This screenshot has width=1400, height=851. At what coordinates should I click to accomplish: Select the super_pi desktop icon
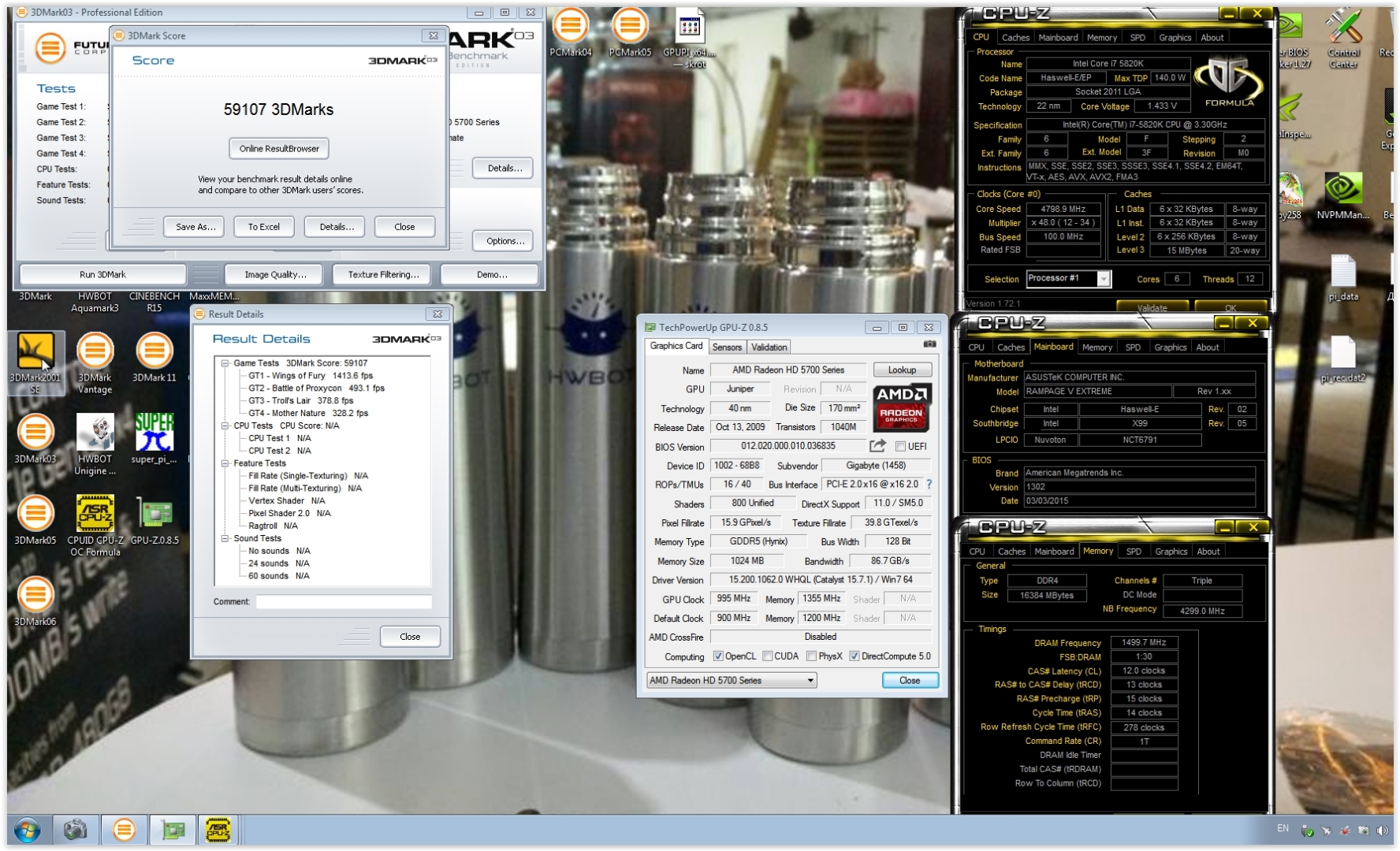[x=155, y=439]
